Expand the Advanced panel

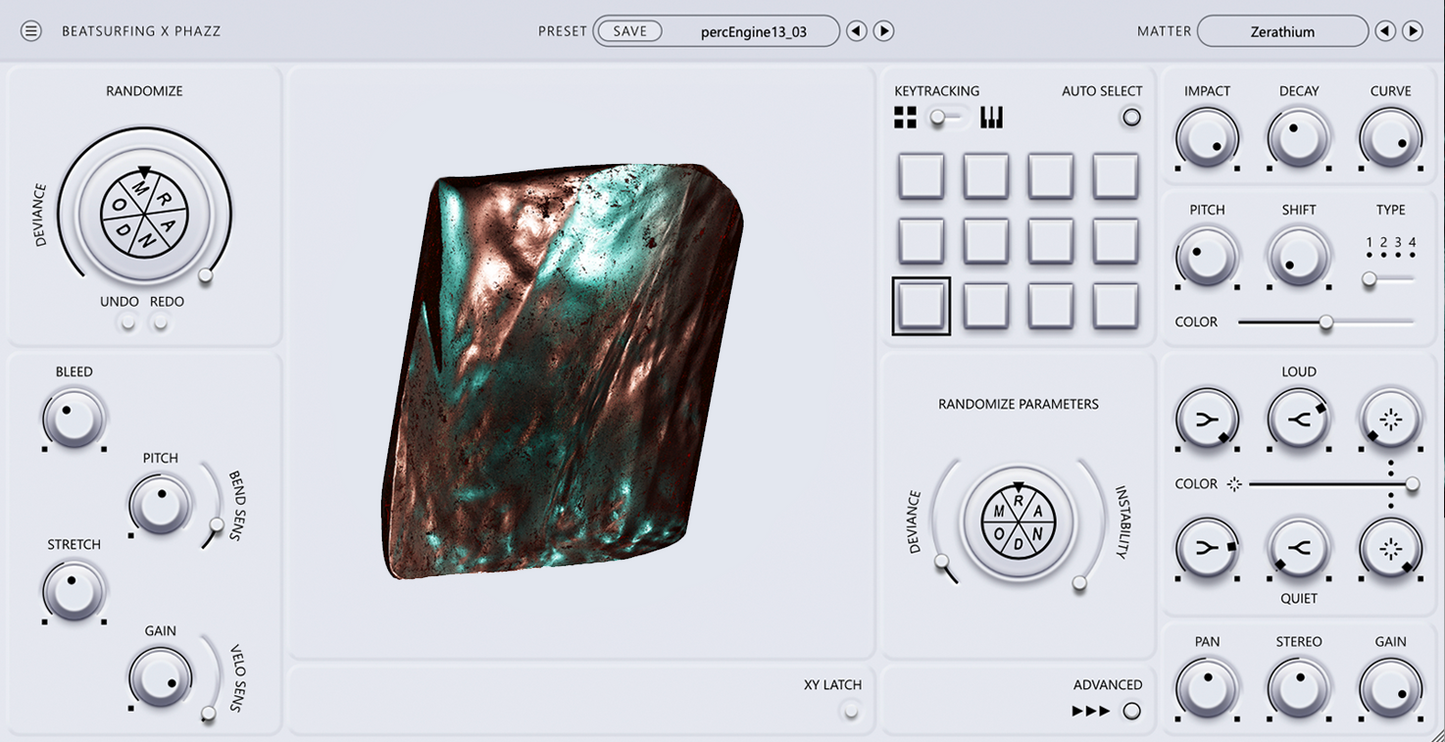coord(1131,711)
